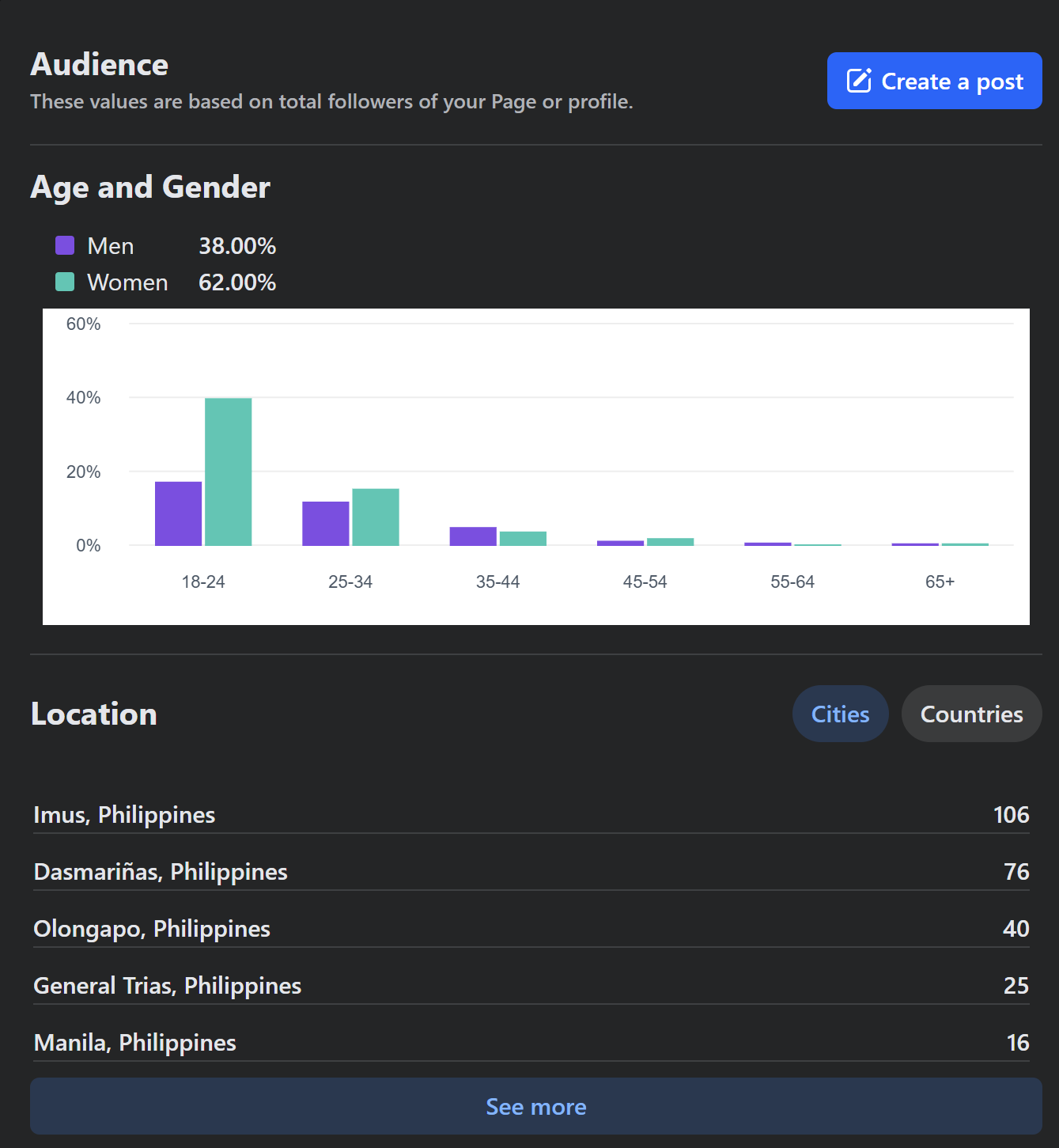Click the Create a post button
The height and width of the screenshot is (1148, 1059).
934,81
